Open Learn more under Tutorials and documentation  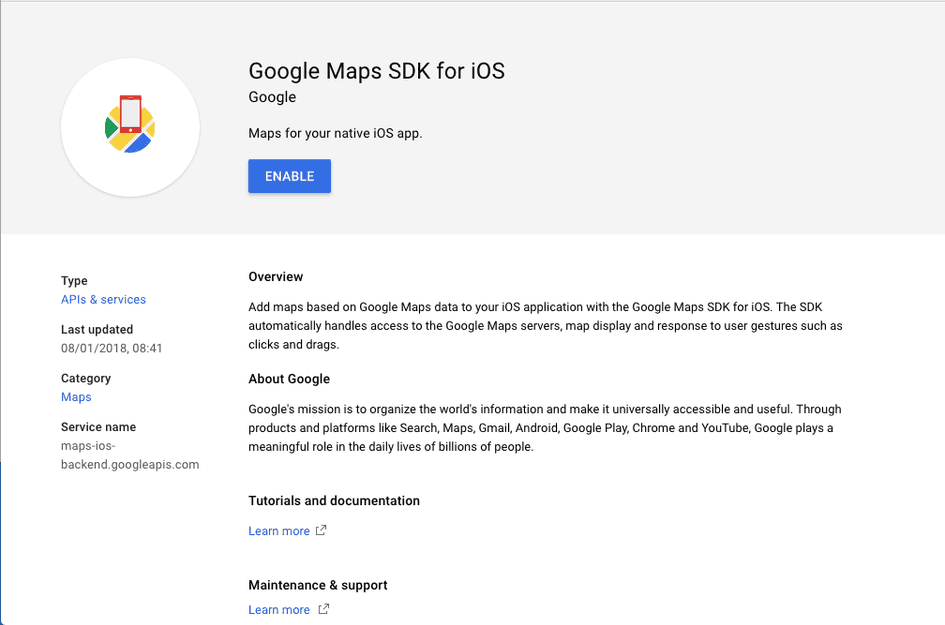pyautogui.click(x=279, y=530)
